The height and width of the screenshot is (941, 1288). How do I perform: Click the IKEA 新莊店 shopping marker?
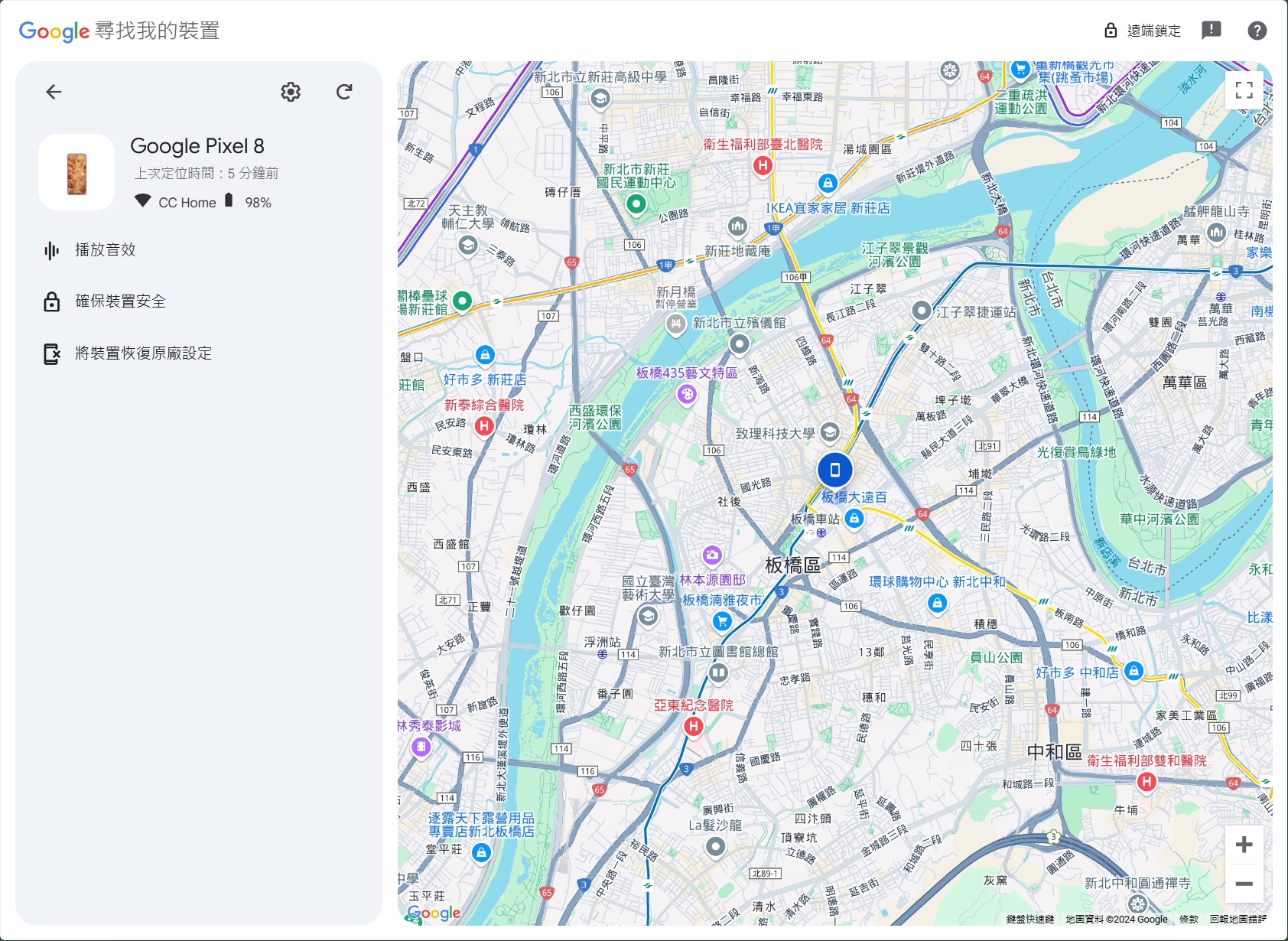[x=828, y=183]
